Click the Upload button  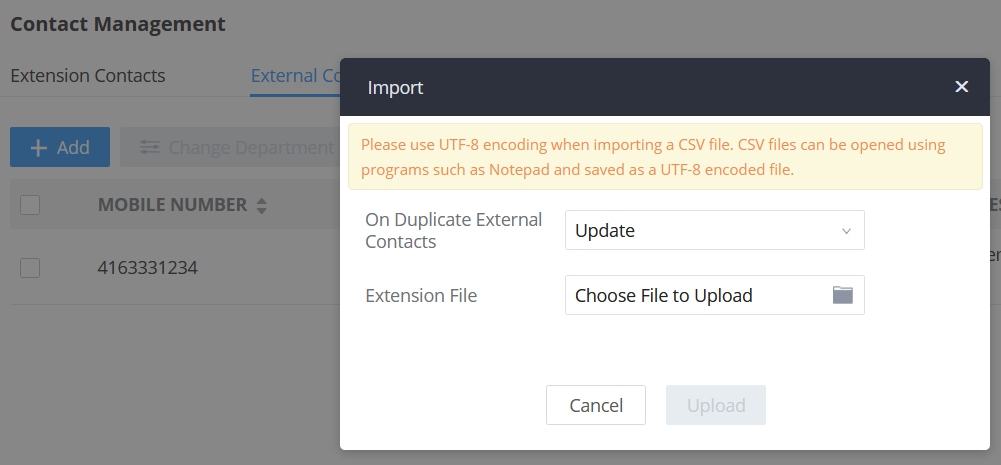click(x=716, y=405)
